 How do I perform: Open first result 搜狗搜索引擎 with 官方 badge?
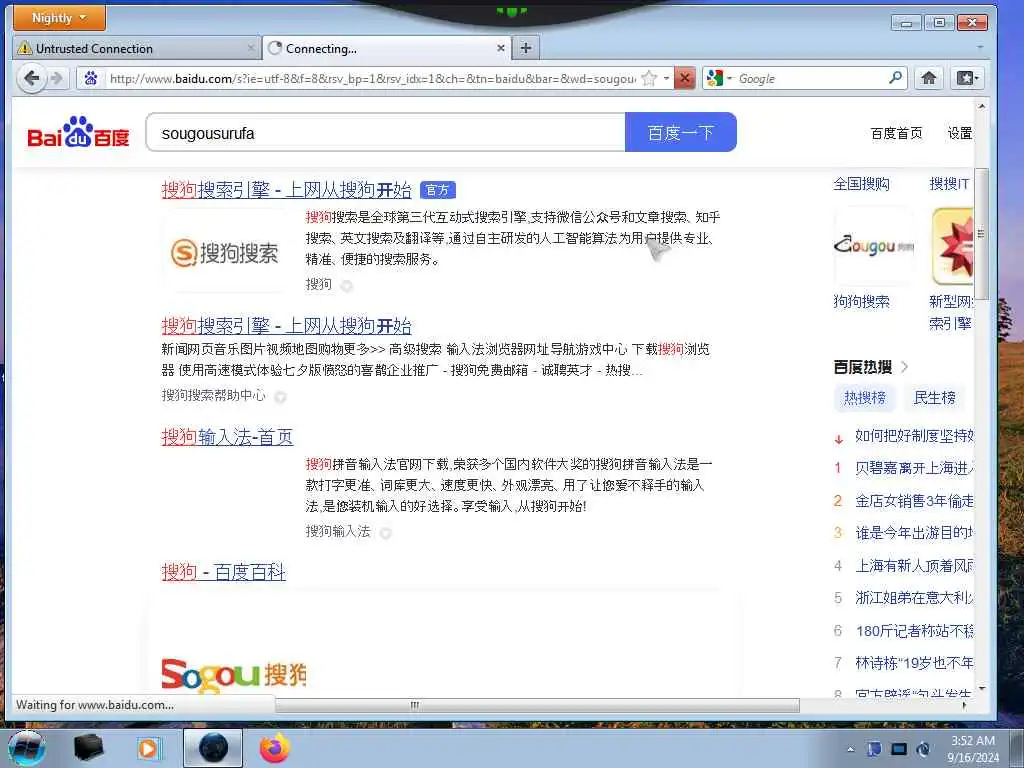pyautogui.click(x=287, y=190)
